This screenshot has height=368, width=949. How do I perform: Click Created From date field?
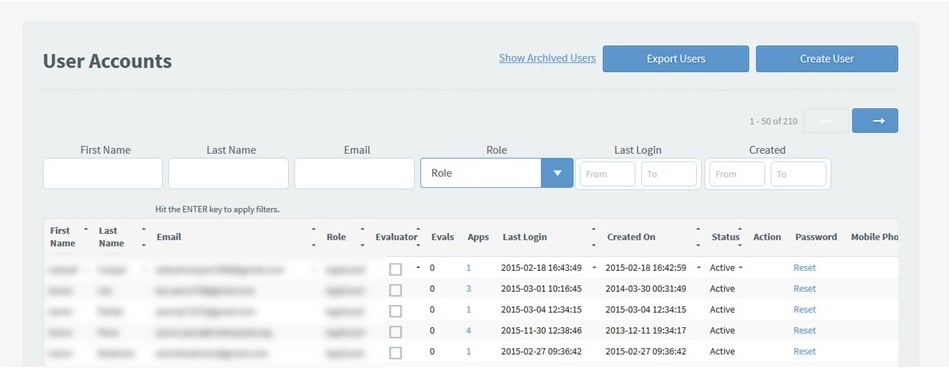[x=737, y=174]
